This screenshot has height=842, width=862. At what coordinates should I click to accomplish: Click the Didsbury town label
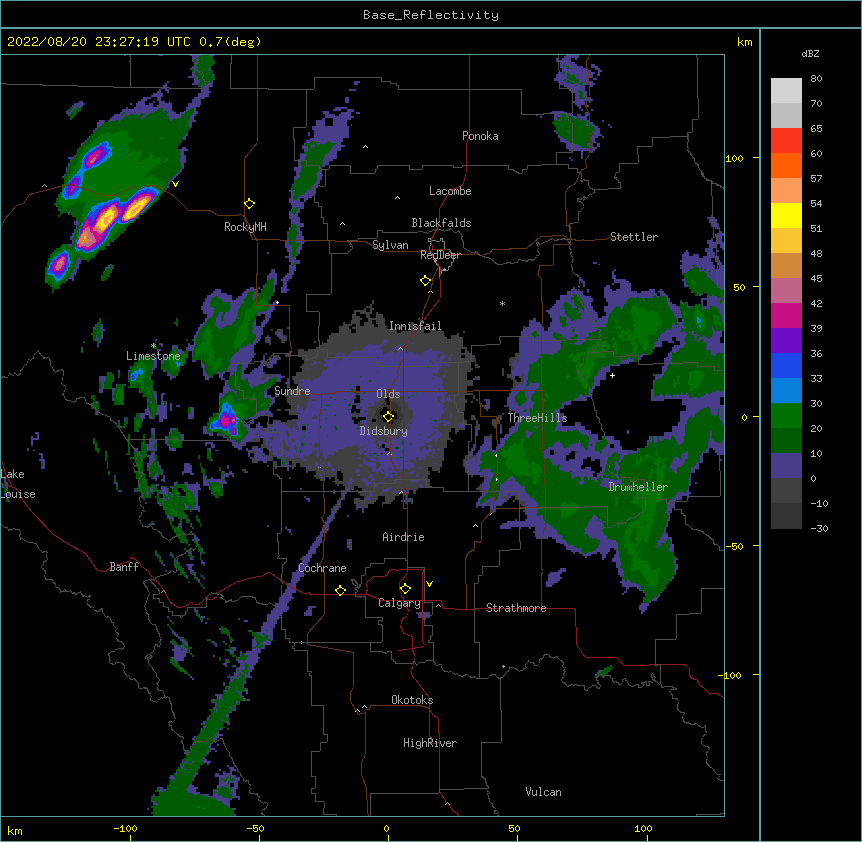(x=384, y=431)
